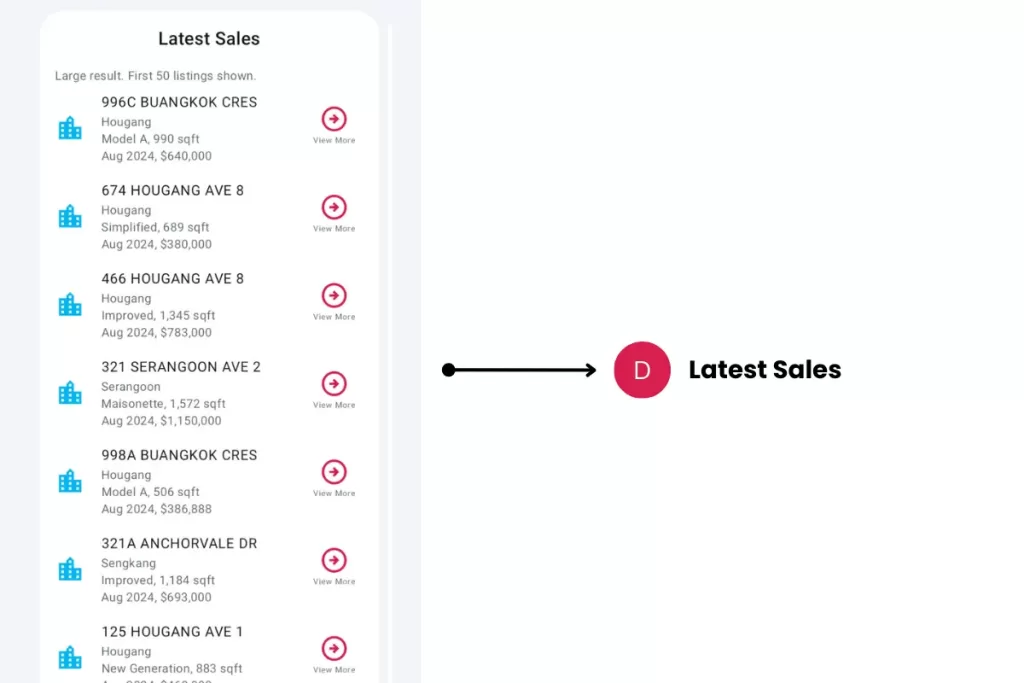The width and height of the screenshot is (1024, 683).
Task: Click building icon beside 998A Buangkok Cres
Action: pyautogui.click(x=70, y=481)
